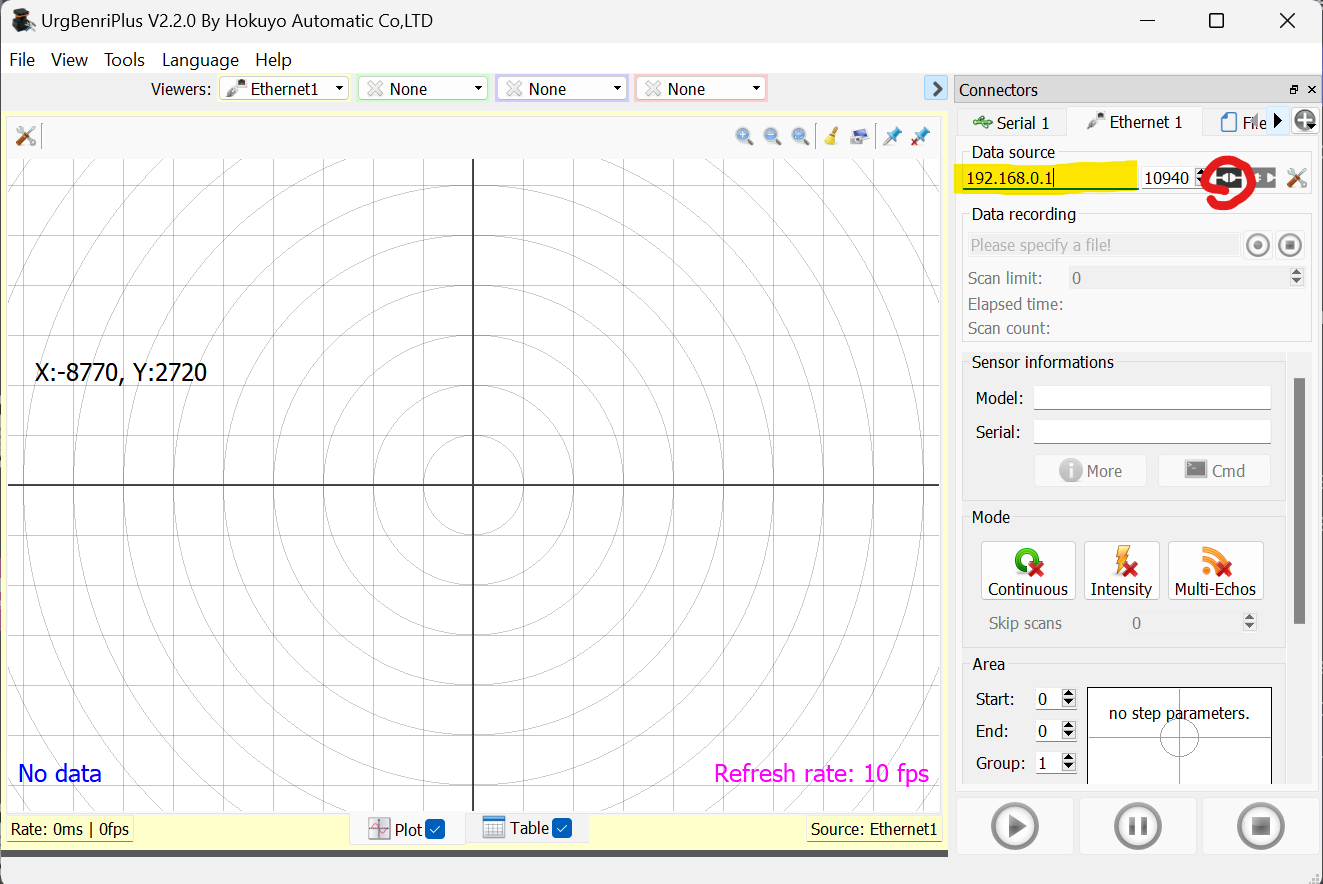
Task: Open the Ethernet1 viewer dropdown
Action: pos(284,89)
